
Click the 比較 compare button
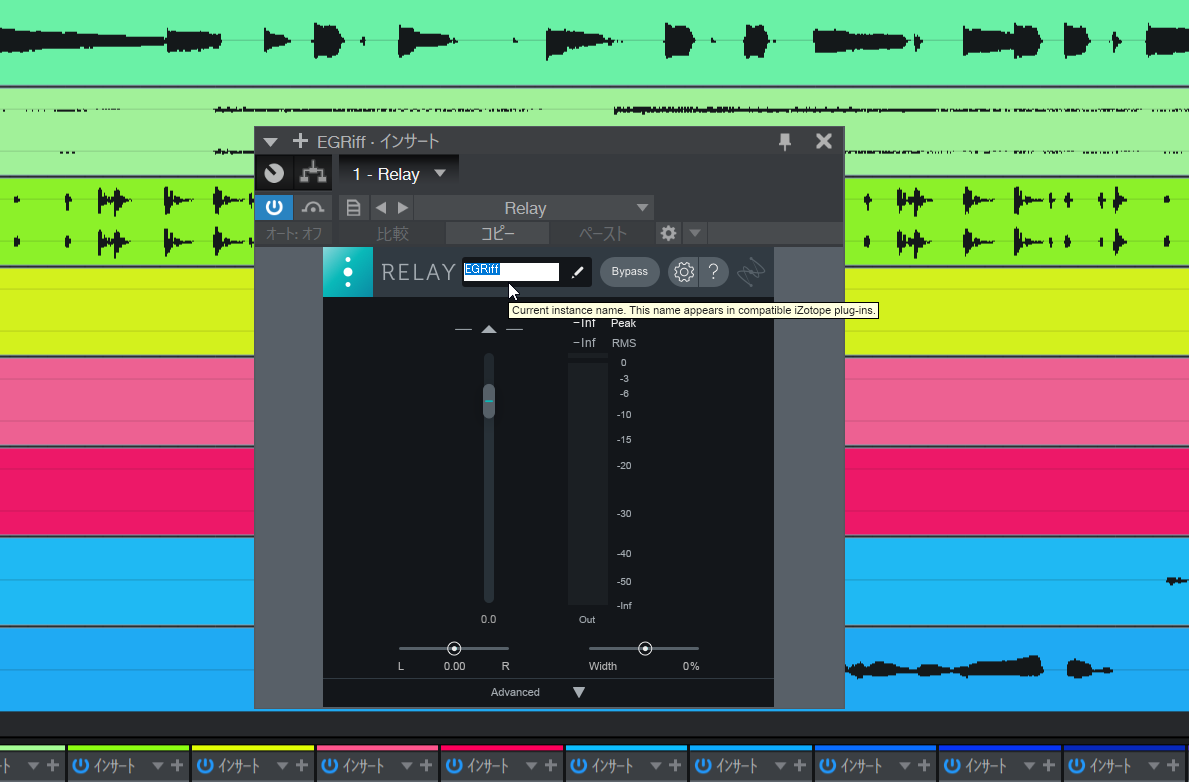393,233
